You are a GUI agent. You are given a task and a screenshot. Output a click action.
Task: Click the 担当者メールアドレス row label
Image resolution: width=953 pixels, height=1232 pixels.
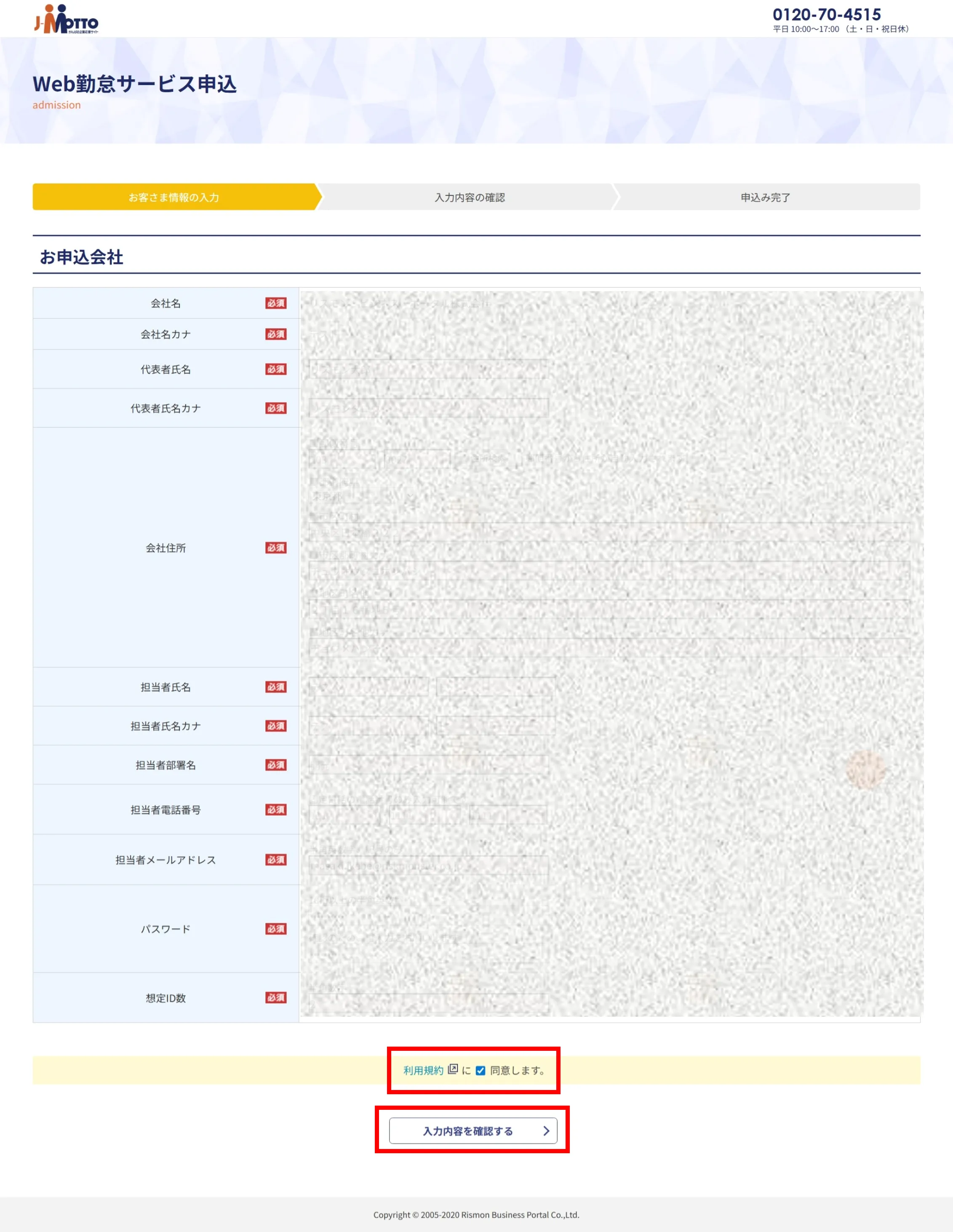(166, 860)
